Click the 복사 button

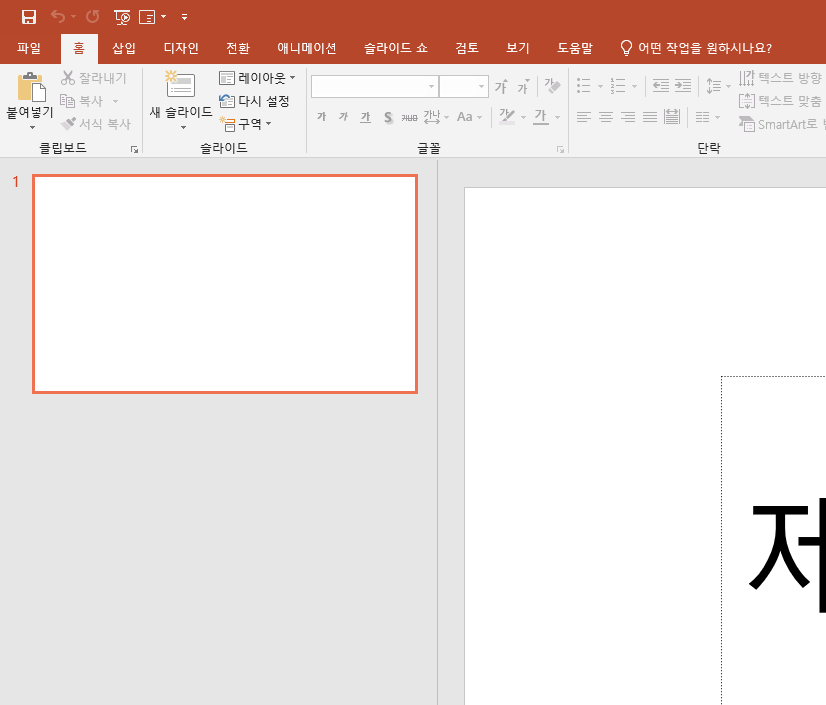[x=82, y=101]
